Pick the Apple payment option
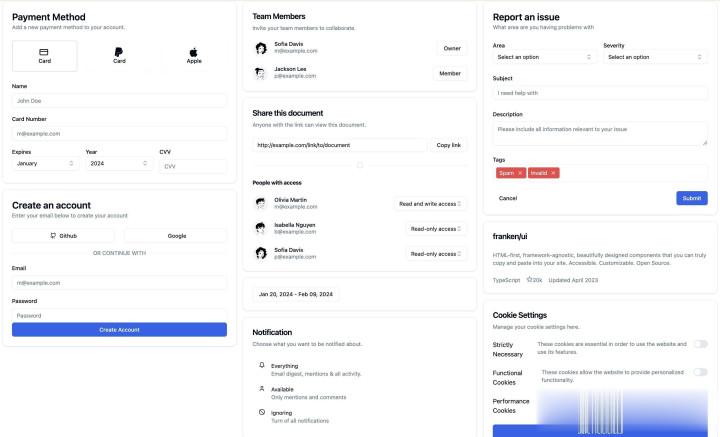Screen dimensions: 720x437 click(x=194, y=56)
